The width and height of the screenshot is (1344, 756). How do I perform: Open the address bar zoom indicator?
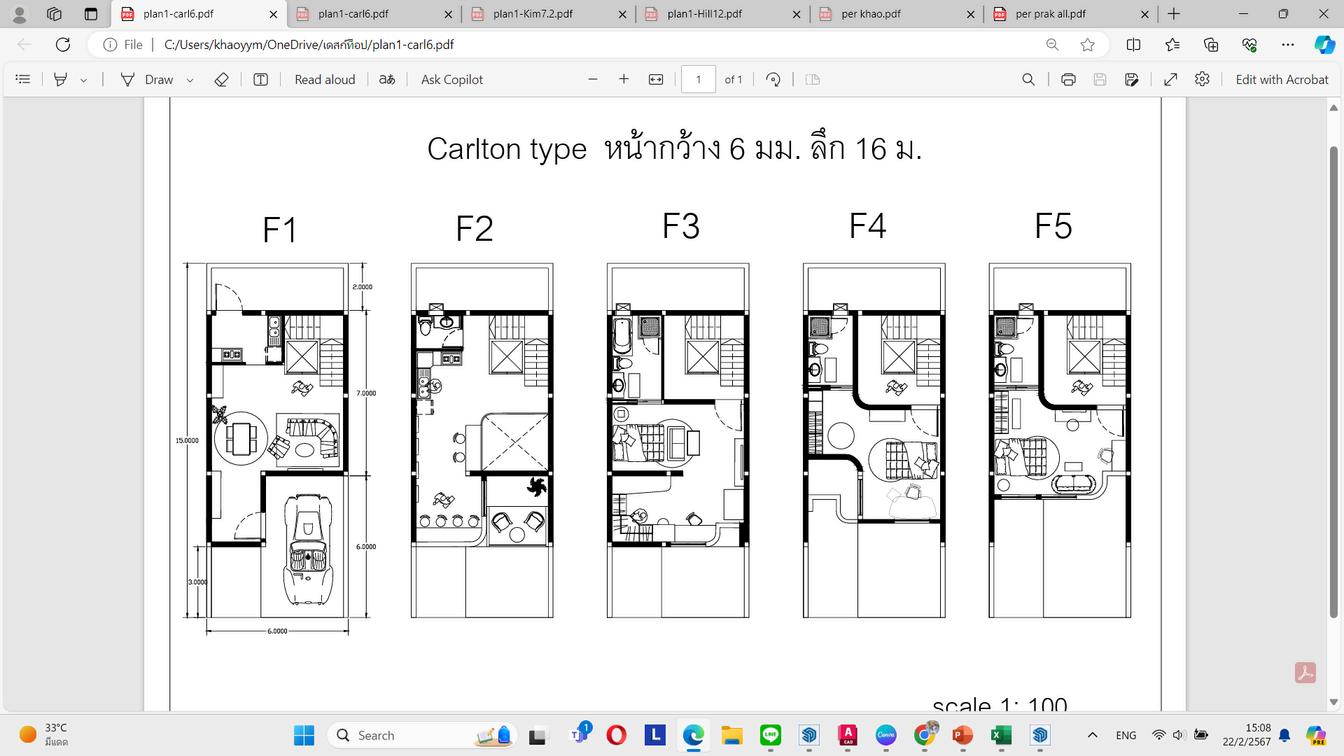tap(1052, 45)
